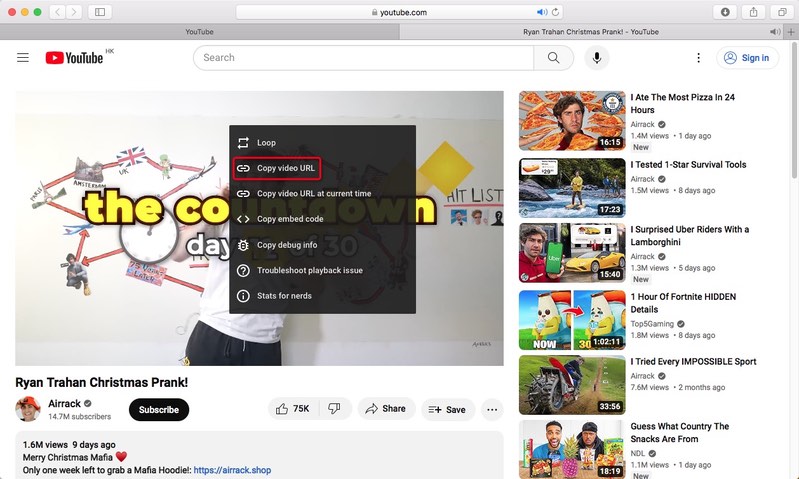Open the YouTube hamburger guide menu
799x479 pixels.
pyautogui.click(x=23, y=58)
